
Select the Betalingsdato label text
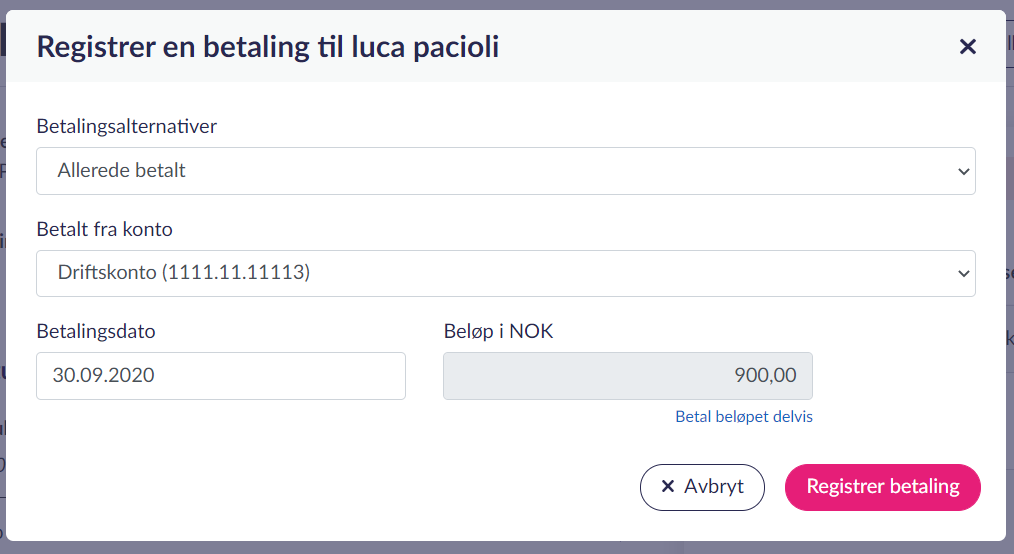(96, 331)
